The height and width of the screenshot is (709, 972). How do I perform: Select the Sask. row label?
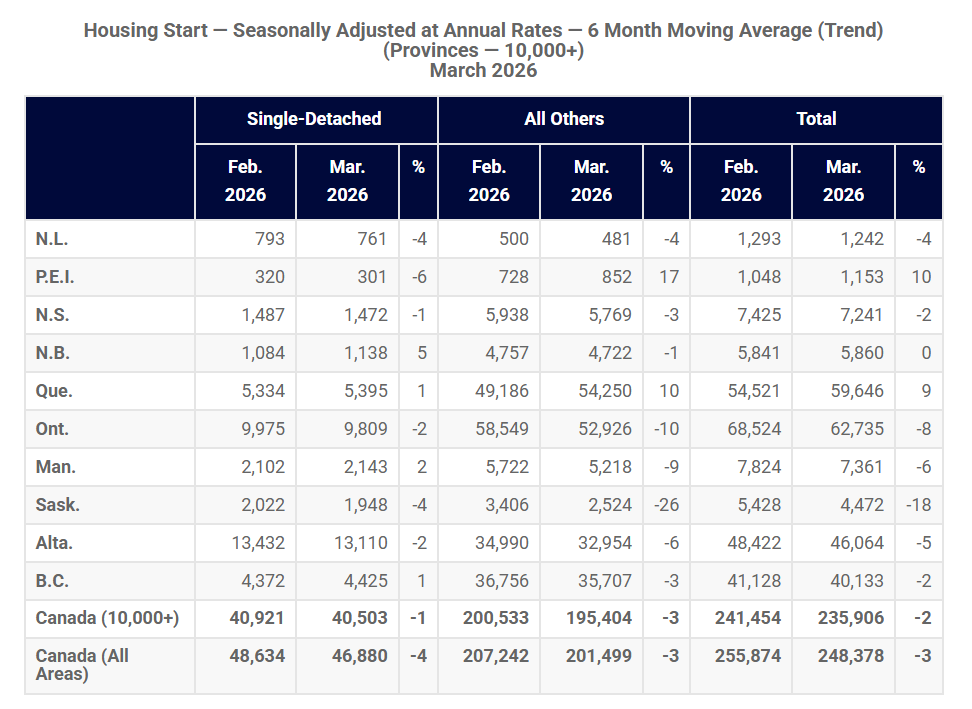point(57,505)
